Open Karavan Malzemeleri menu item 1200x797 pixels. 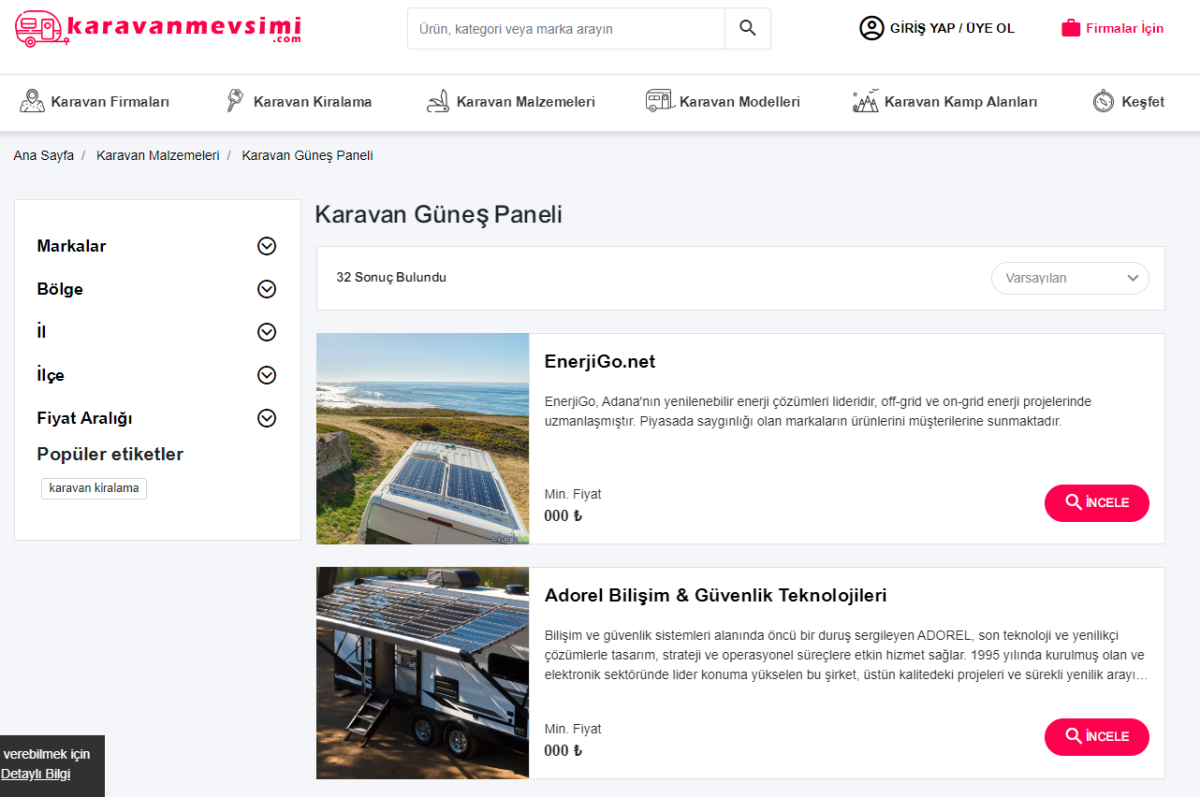pos(525,101)
